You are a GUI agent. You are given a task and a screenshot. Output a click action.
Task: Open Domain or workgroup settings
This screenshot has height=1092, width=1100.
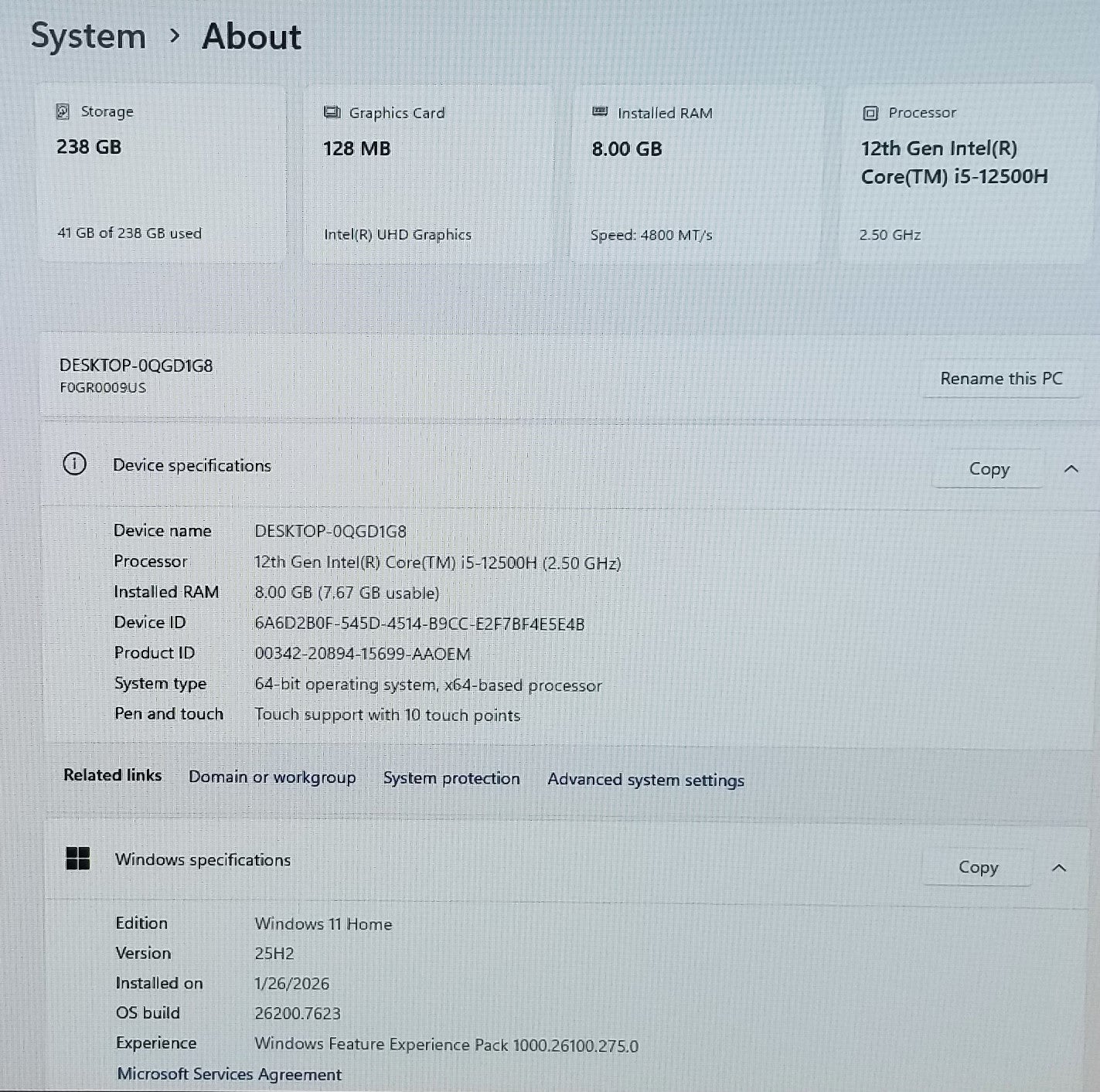coord(272,777)
